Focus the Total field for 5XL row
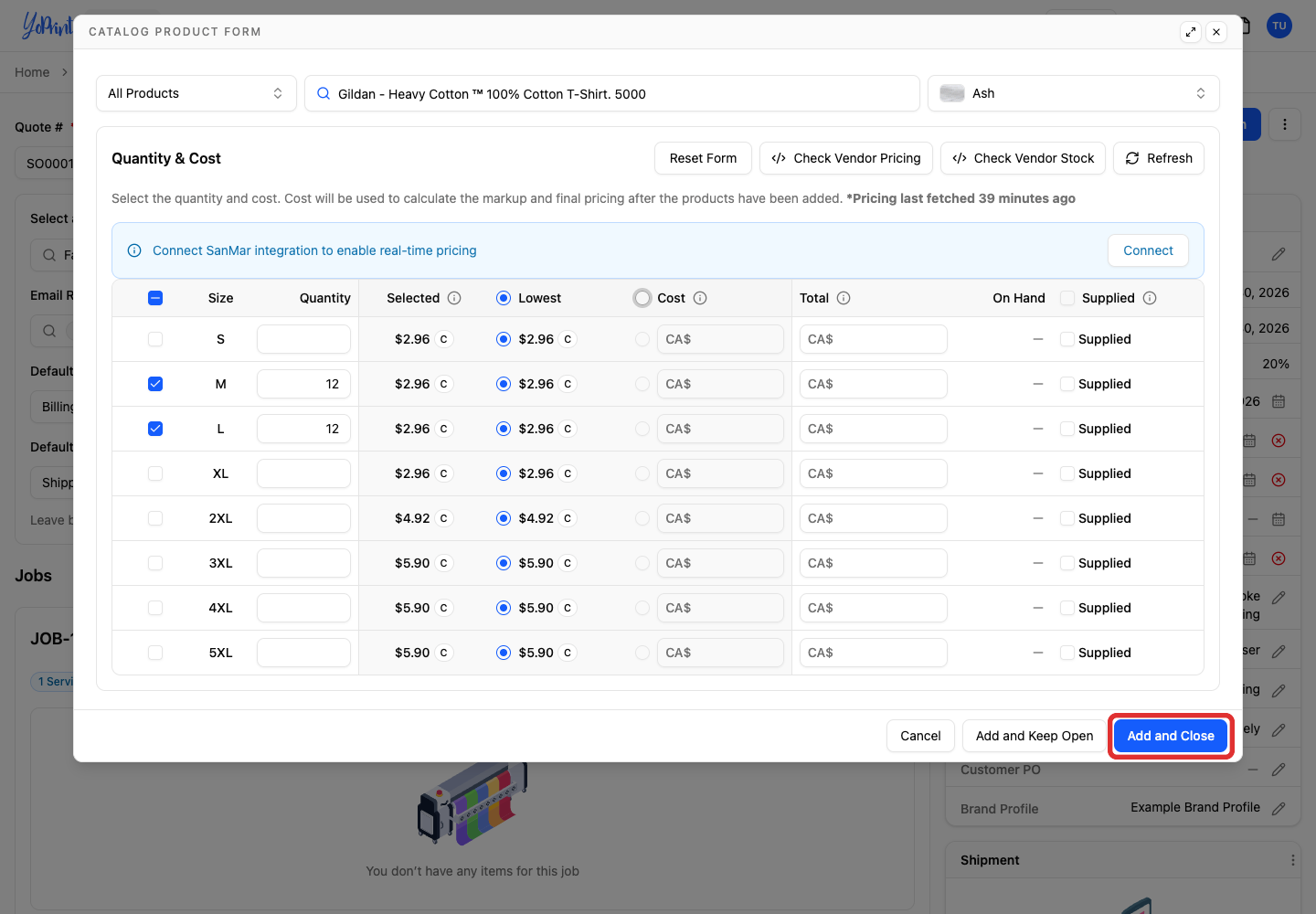1316x914 pixels. coord(874,653)
